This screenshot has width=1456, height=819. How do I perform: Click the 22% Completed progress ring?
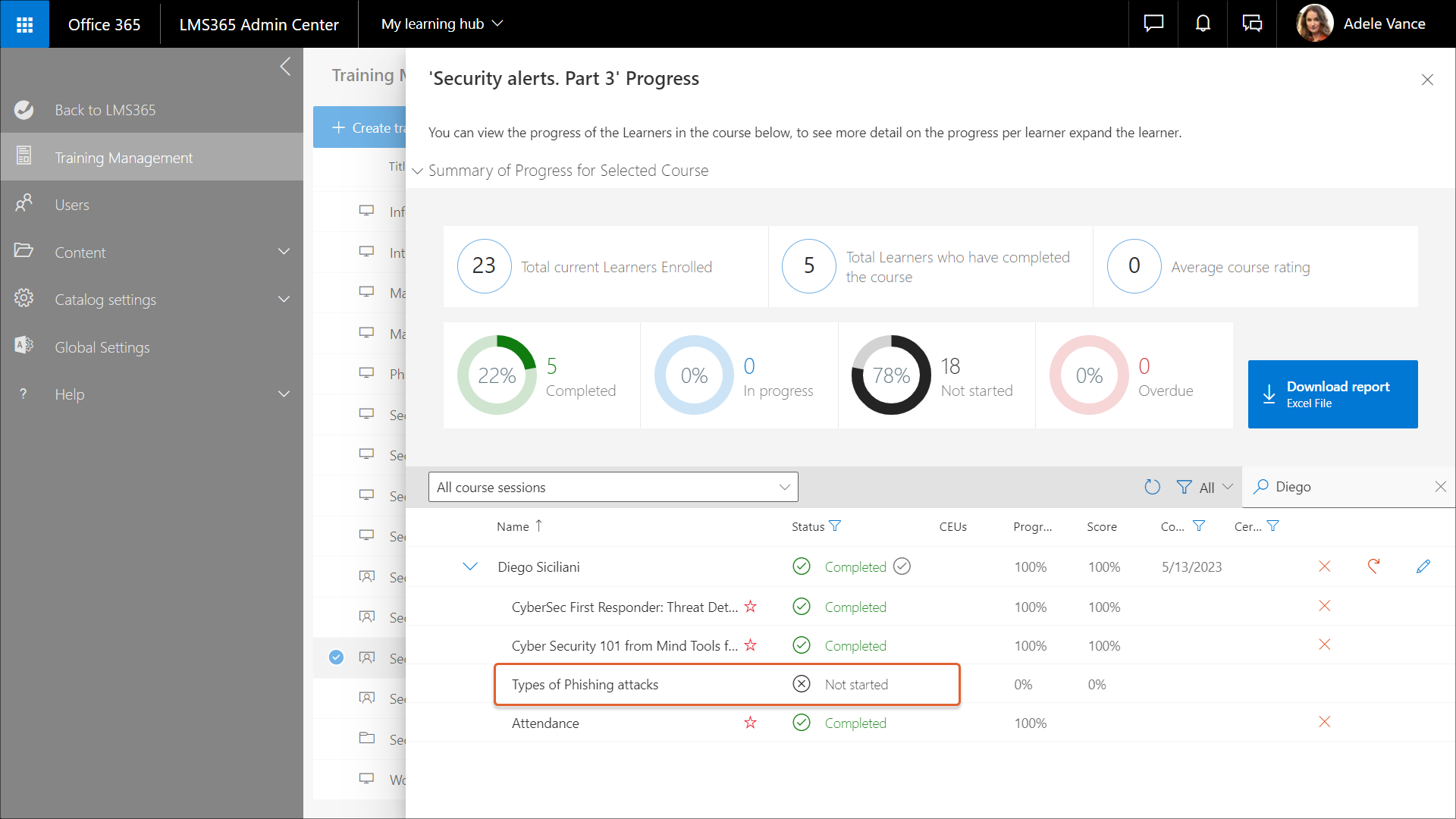pos(497,375)
